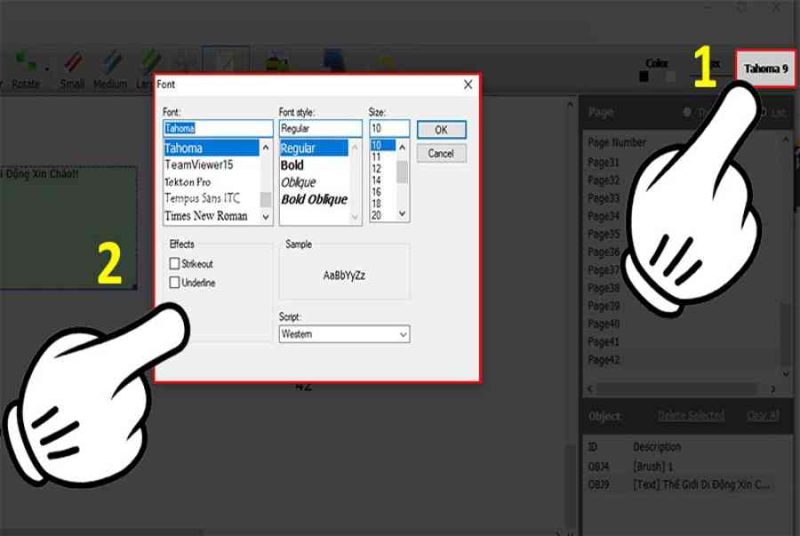Viewport: 800px width, 536px height.
Task: Choose the Medium blue pen tool
Action: point(109,70)
